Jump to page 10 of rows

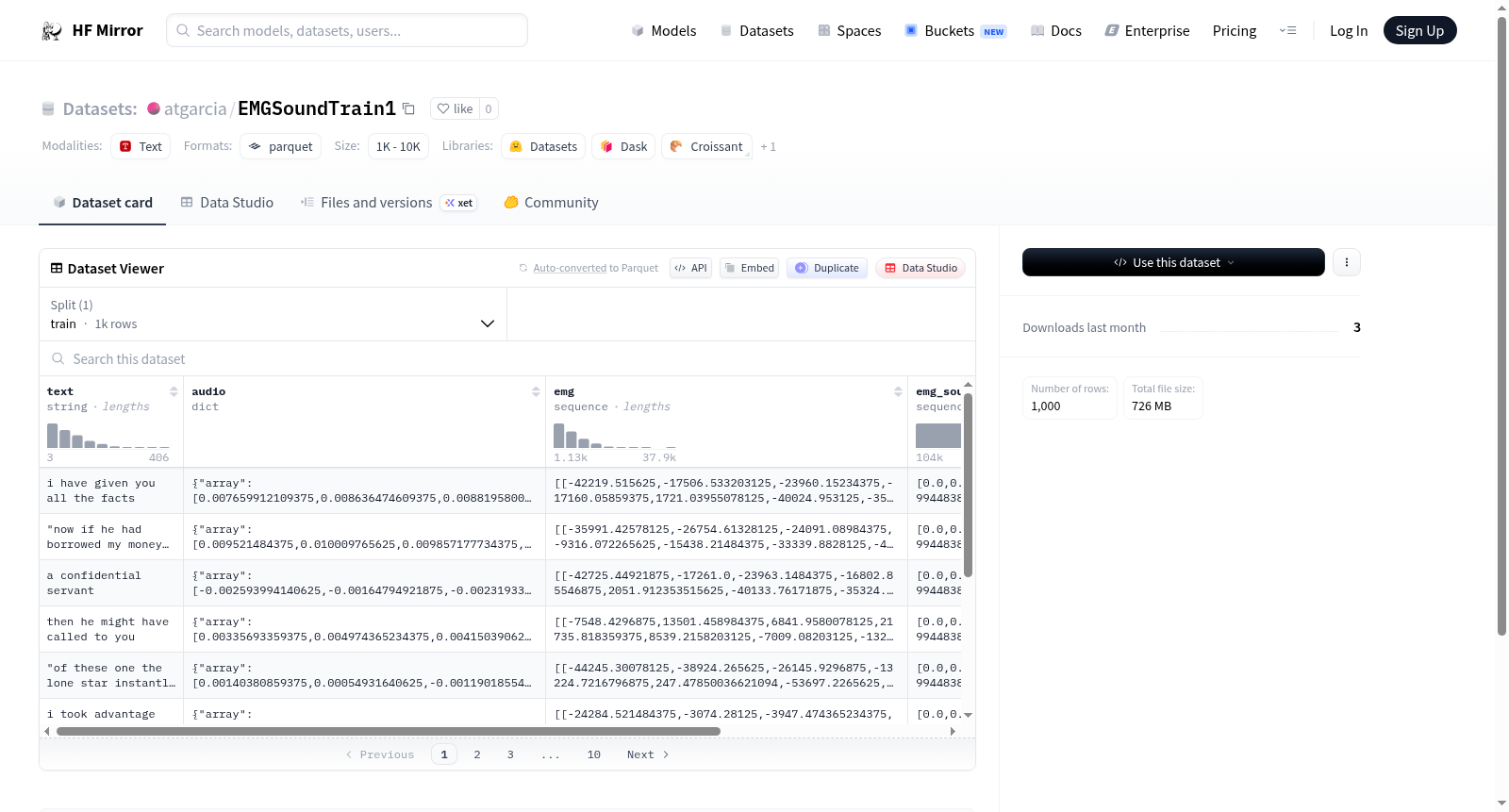point(594,754)
